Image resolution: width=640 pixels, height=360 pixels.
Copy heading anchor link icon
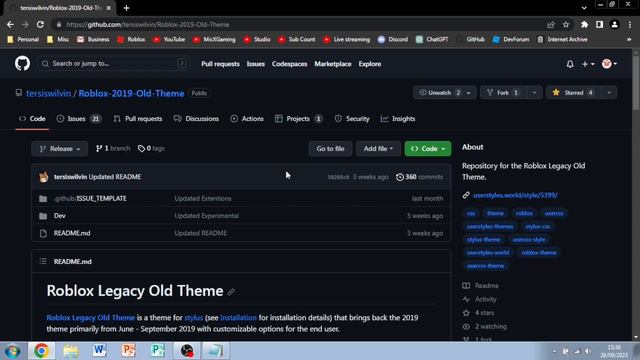tap(231, 292)
